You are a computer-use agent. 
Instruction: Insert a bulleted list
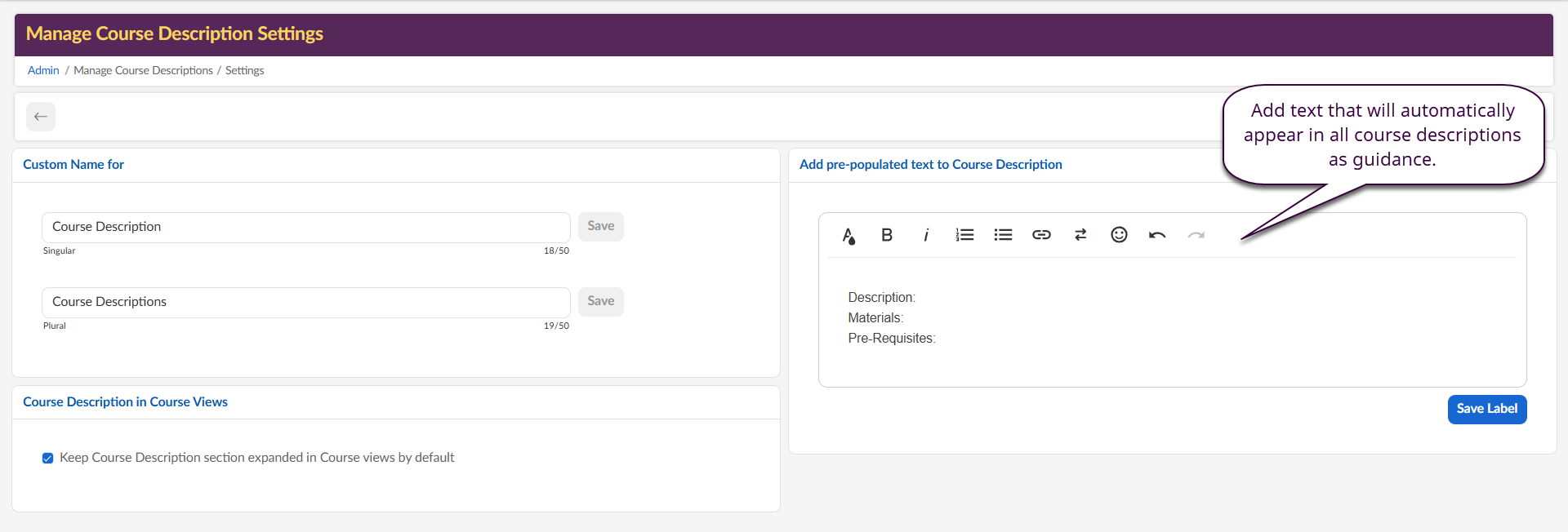(1003, 235)
